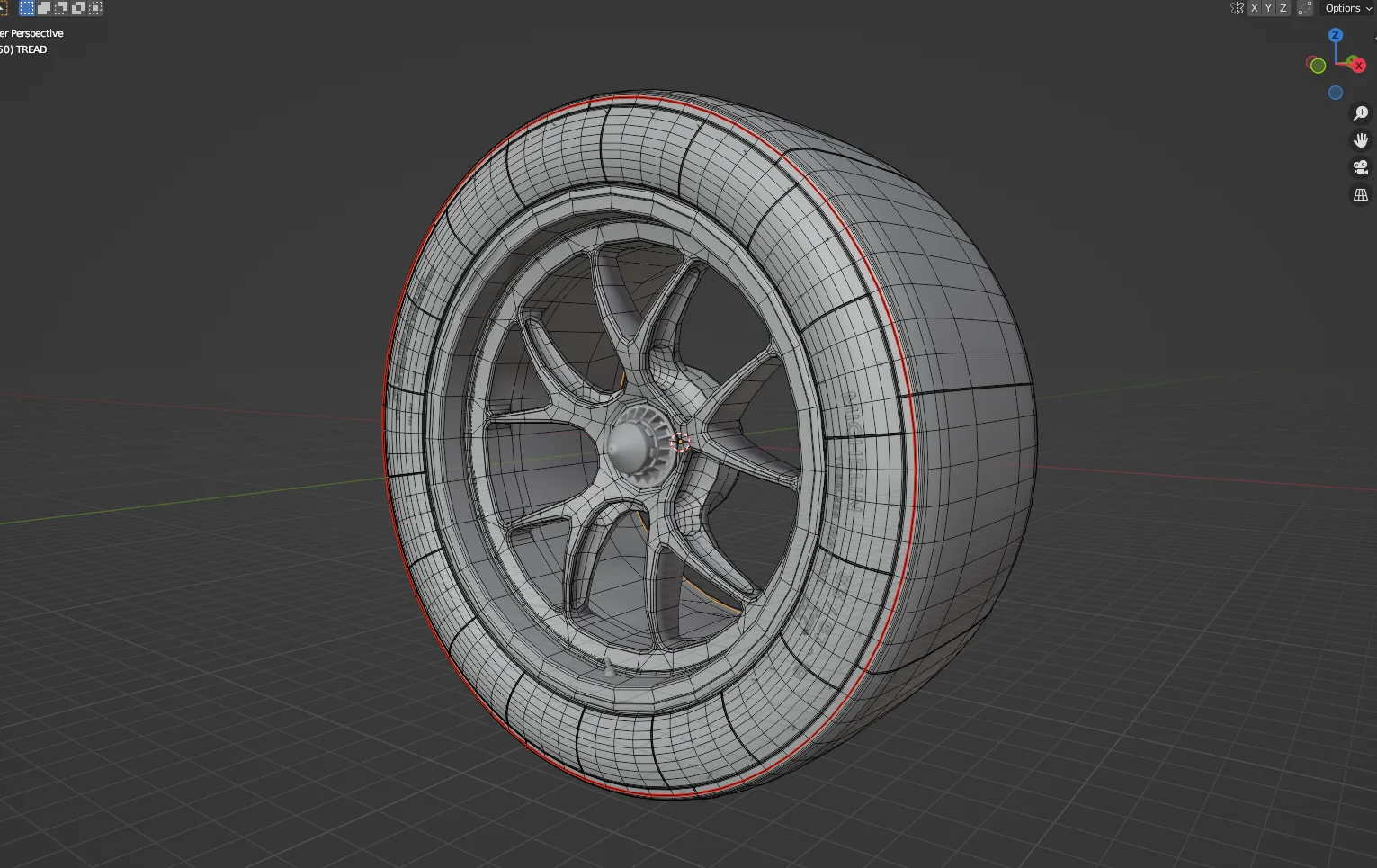
Task: Click the mirror butterfly icon
Action: (1237, 8)
